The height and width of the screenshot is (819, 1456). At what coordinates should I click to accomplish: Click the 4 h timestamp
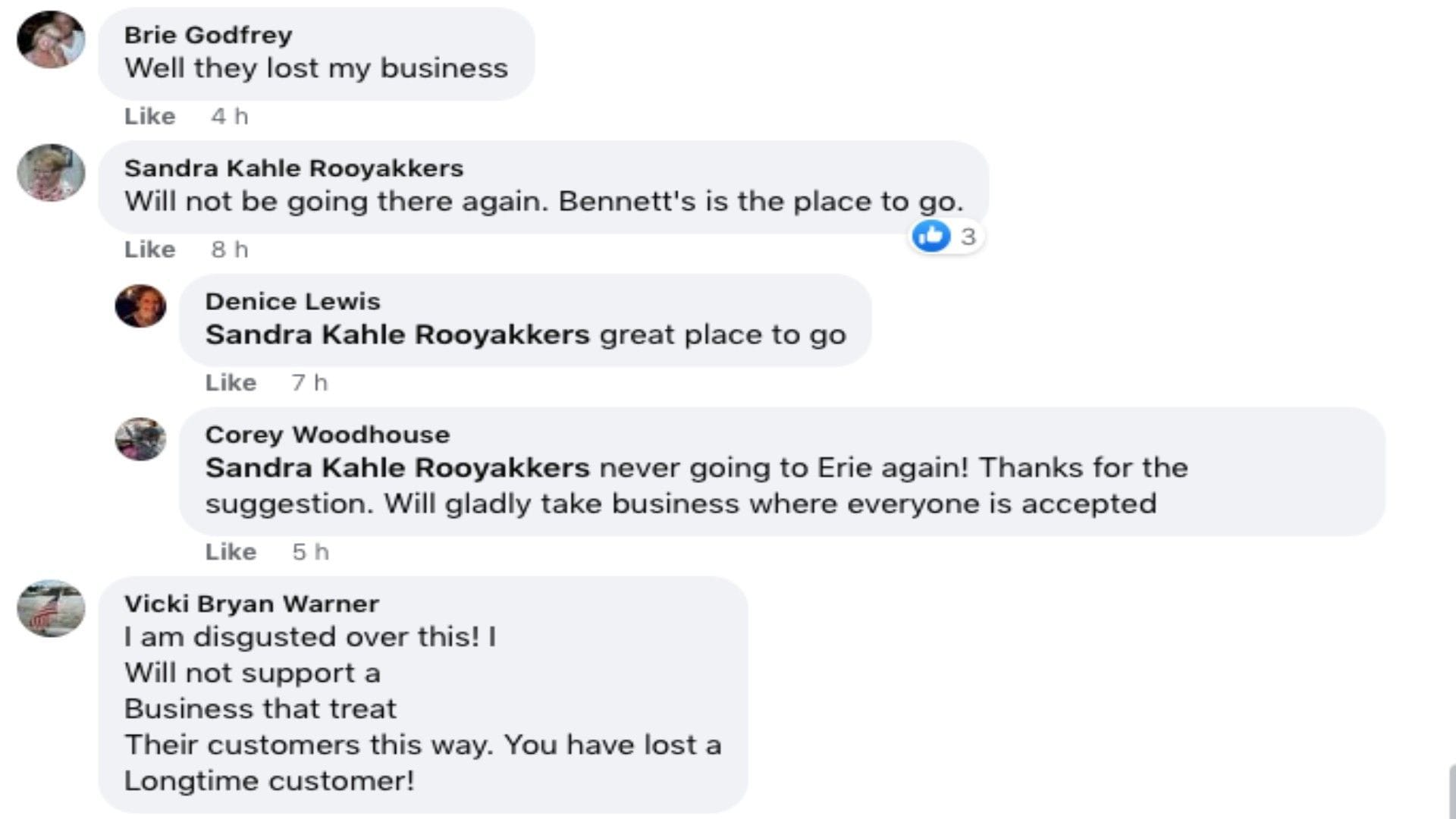(230, 116)
